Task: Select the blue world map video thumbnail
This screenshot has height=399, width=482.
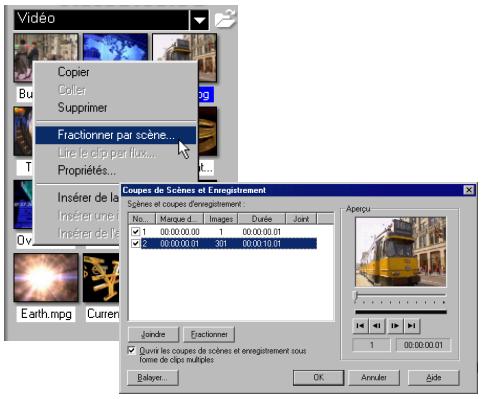Action: 115,47
